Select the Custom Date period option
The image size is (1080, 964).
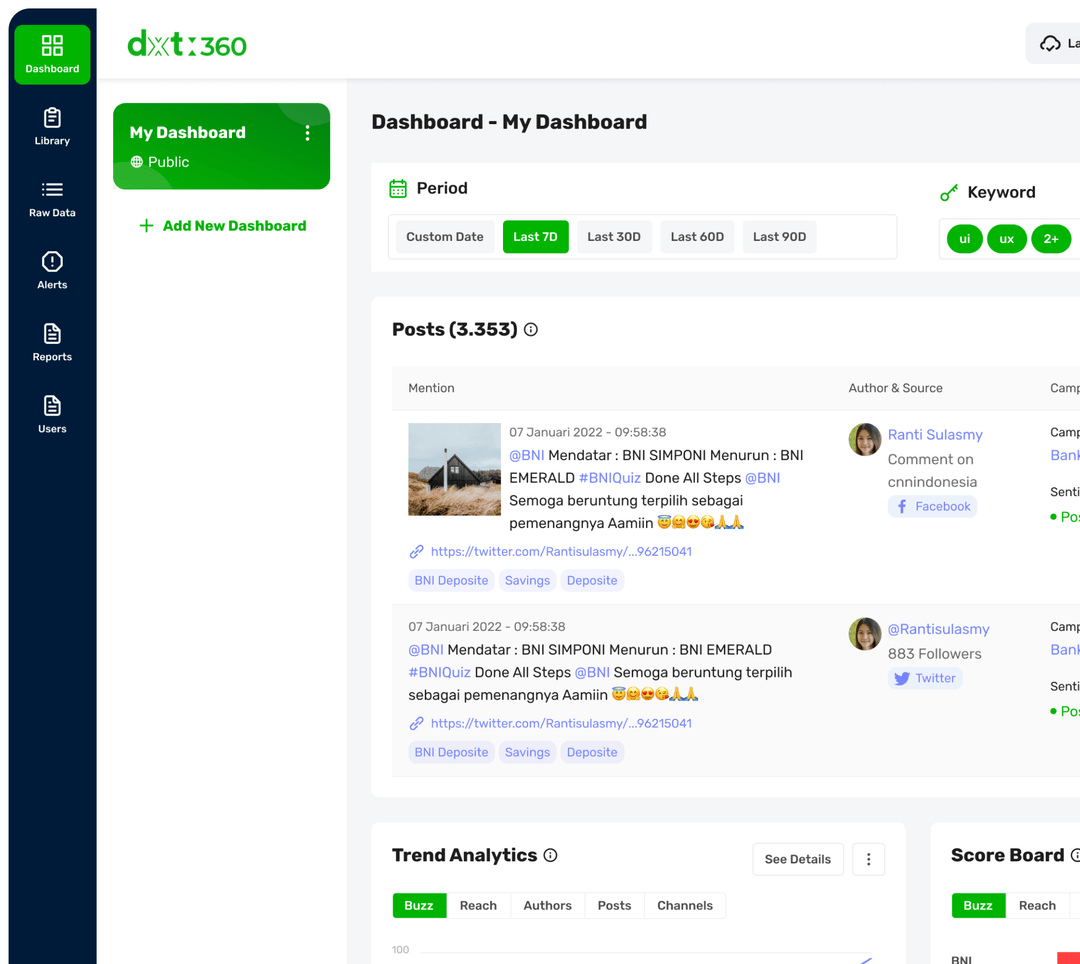tap(444, 236)
